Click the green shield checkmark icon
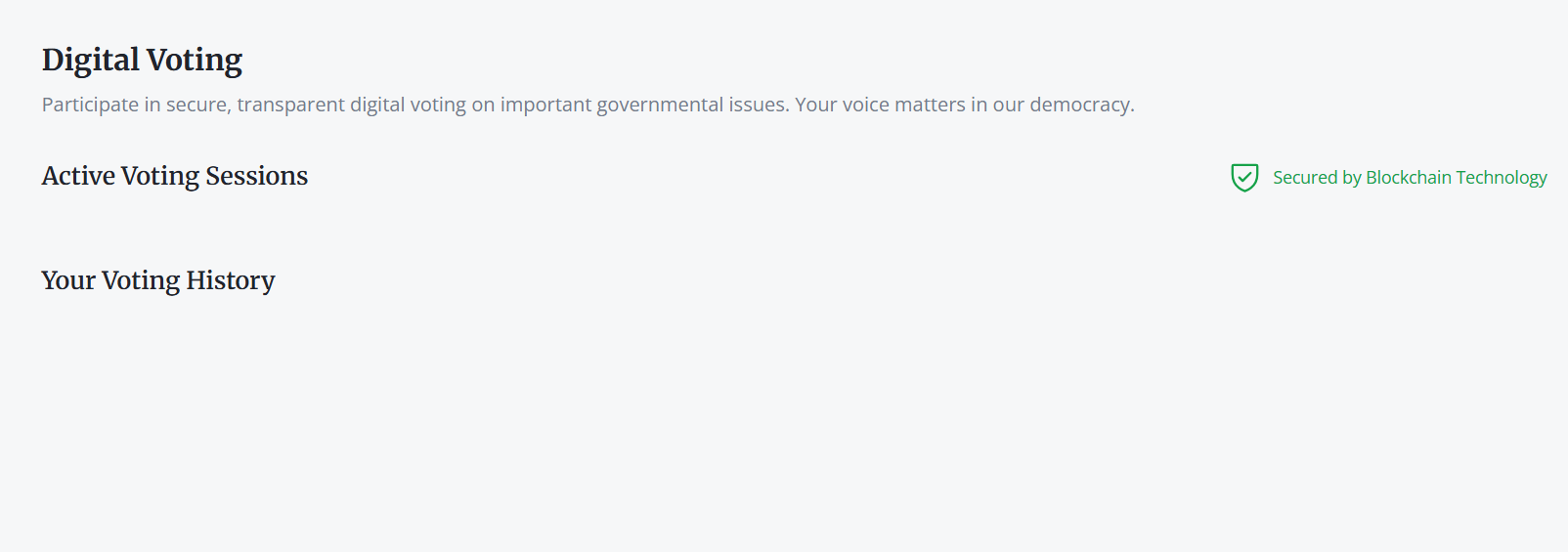This screenshot has height=552, width=1568. [x=1243, y=178]
